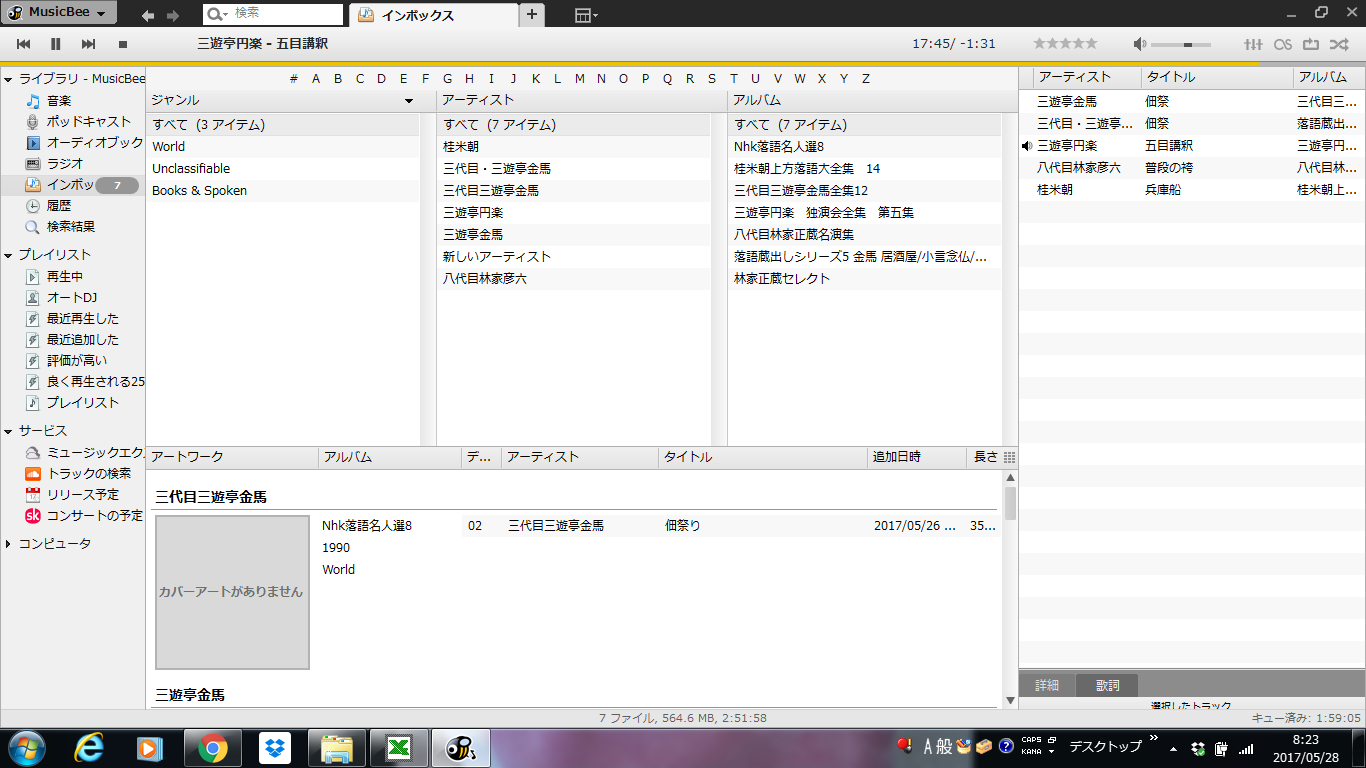
Task: Add a new tab with plus button
Action: click(532, 14)
